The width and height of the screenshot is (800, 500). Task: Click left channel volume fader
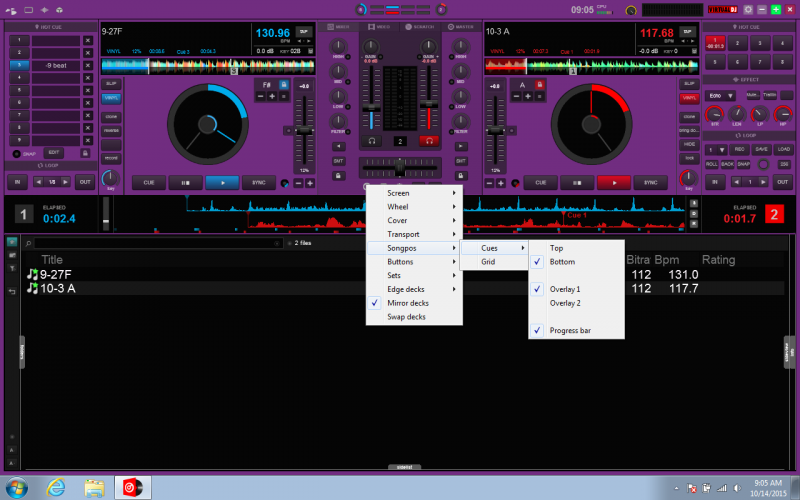click(371, 109)
